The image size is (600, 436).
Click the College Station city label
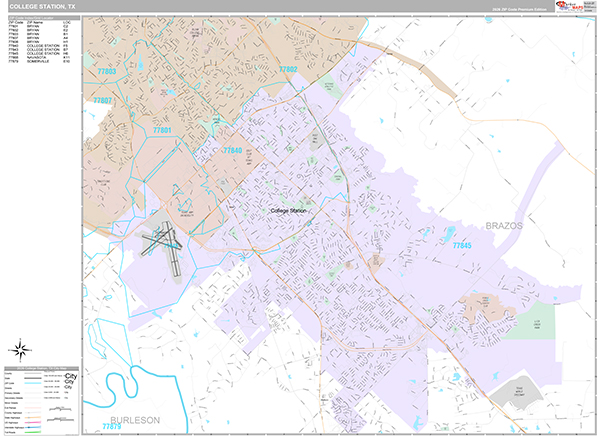pyautogui.click(x=290, y=211)
